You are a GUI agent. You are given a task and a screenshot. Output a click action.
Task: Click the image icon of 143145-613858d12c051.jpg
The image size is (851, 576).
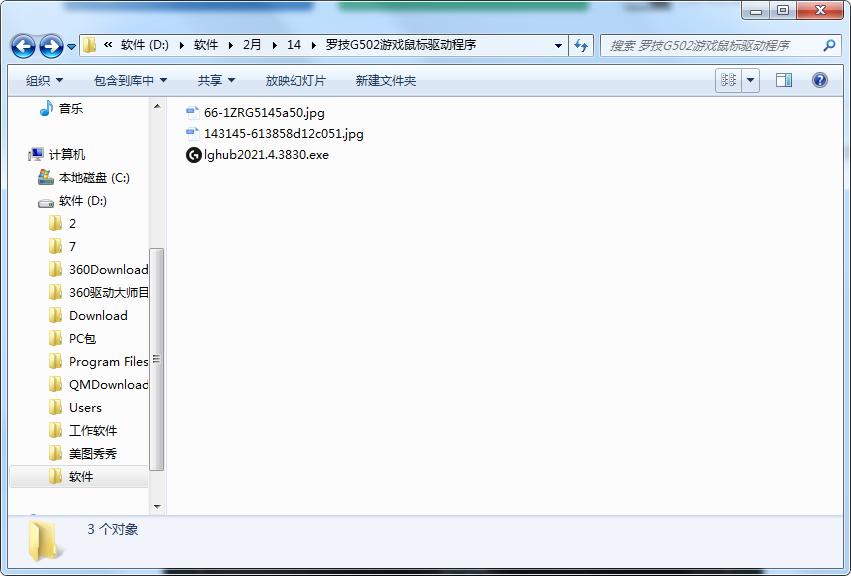[x=193, y=134]
